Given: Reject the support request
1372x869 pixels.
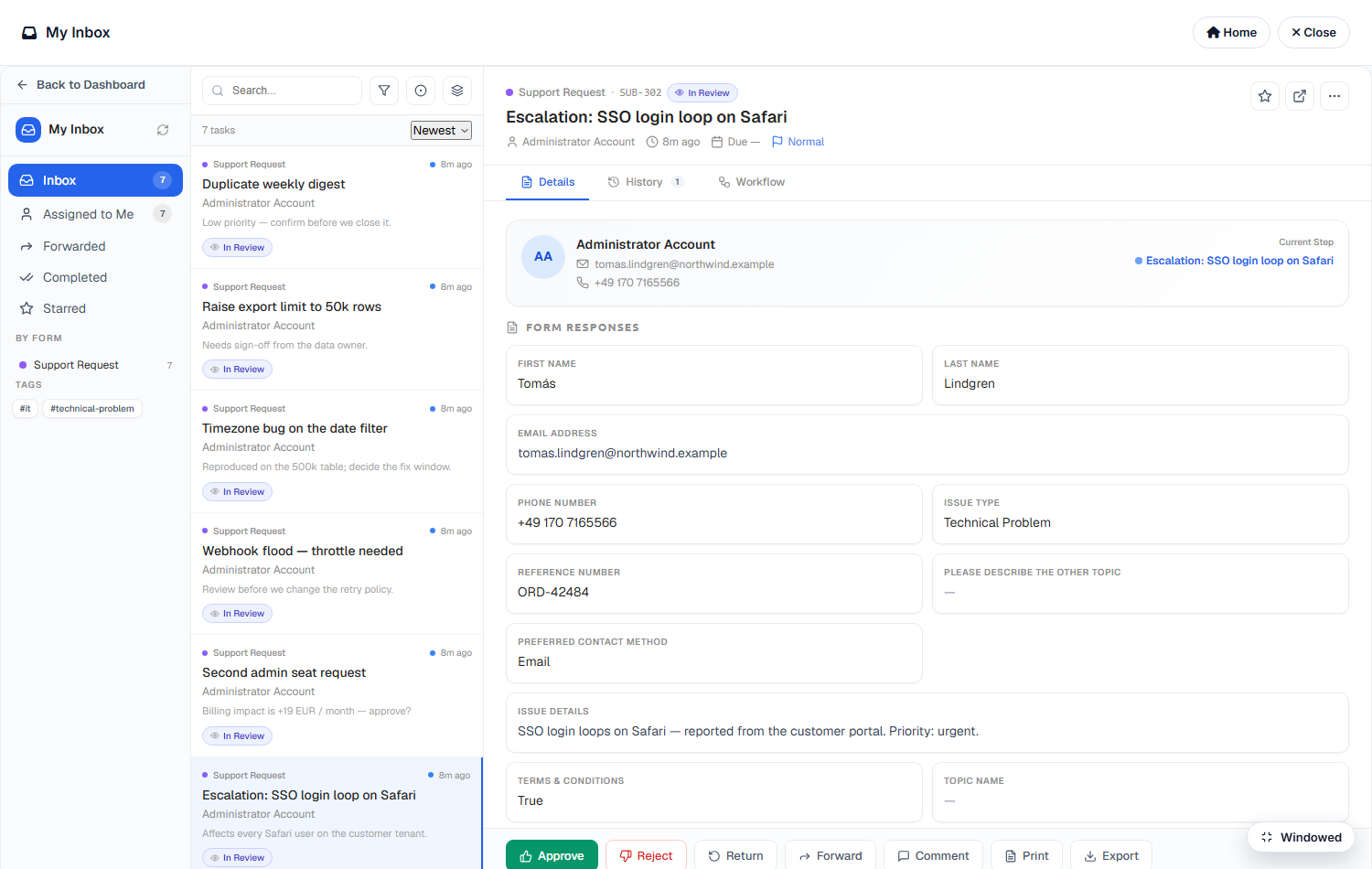Looking at the screenshot, I should pos(646,855).
